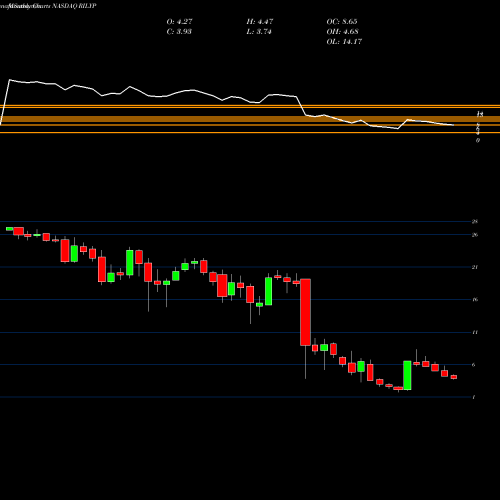Click the 16 price axis label
Viewport: 500px width, 500px height.
click(475, 299)
